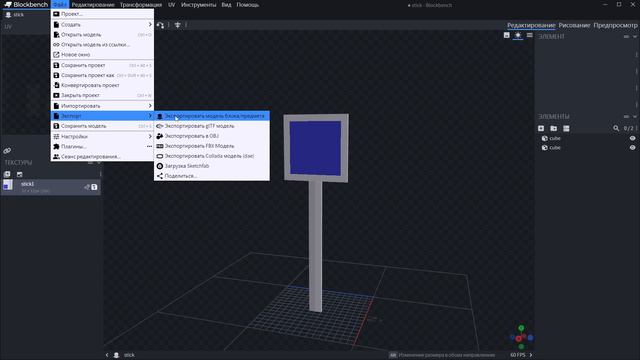Choose Сохранить проект entry

102,65
